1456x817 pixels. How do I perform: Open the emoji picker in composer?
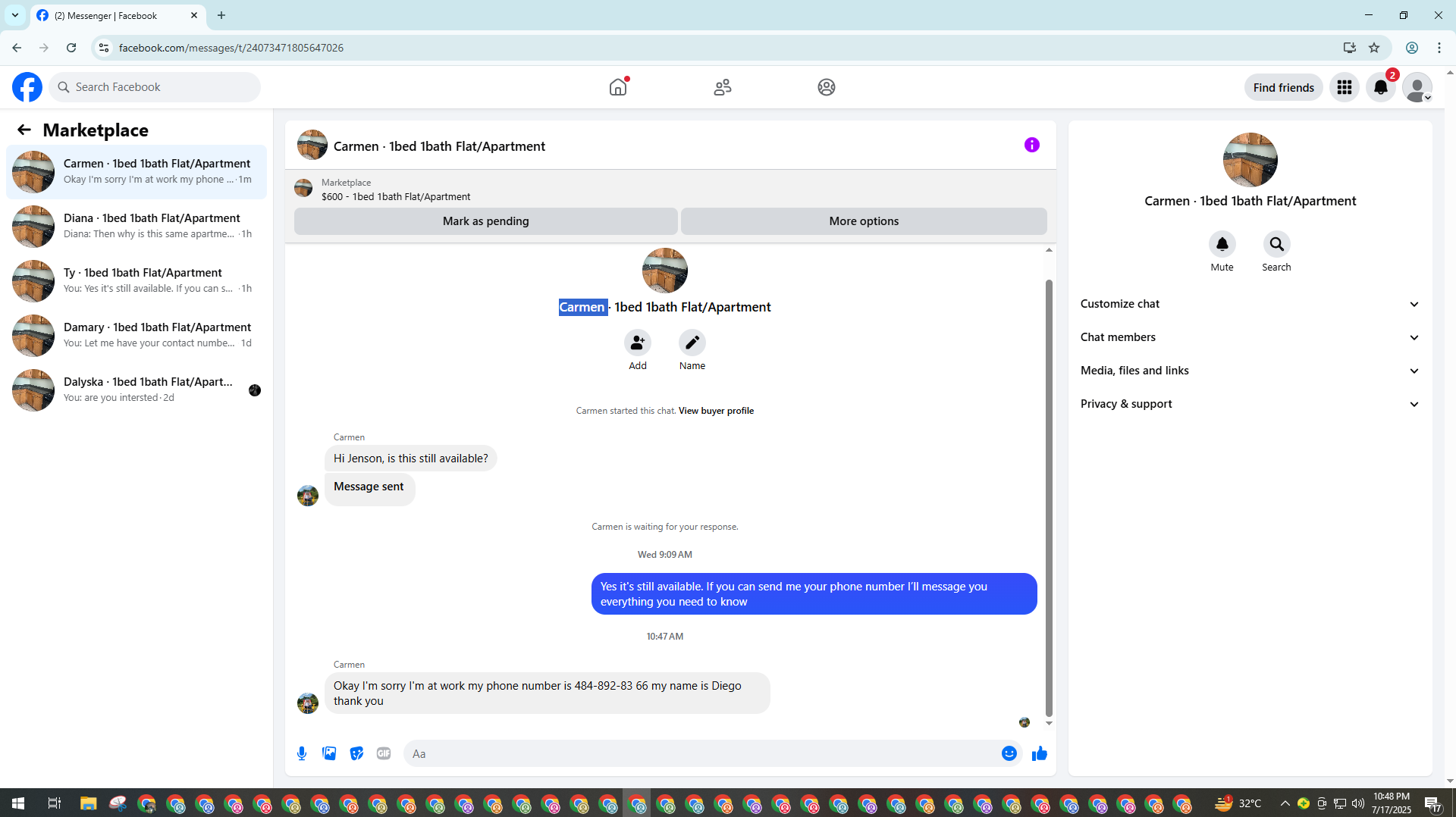point(1009,753)
